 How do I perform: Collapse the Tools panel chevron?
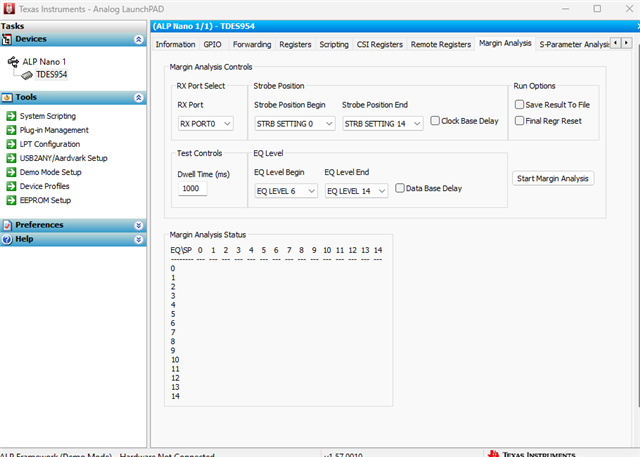(x=138, y=98)
